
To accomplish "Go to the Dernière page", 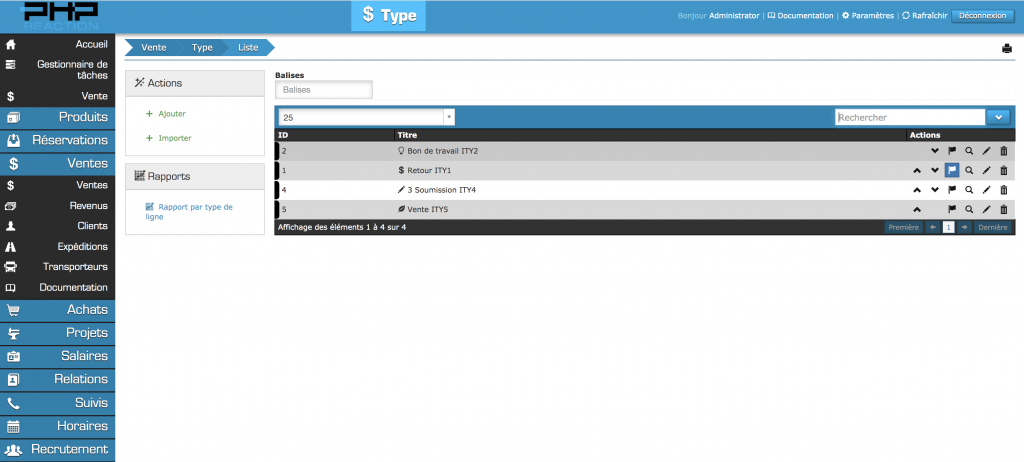I will [993, 227].
